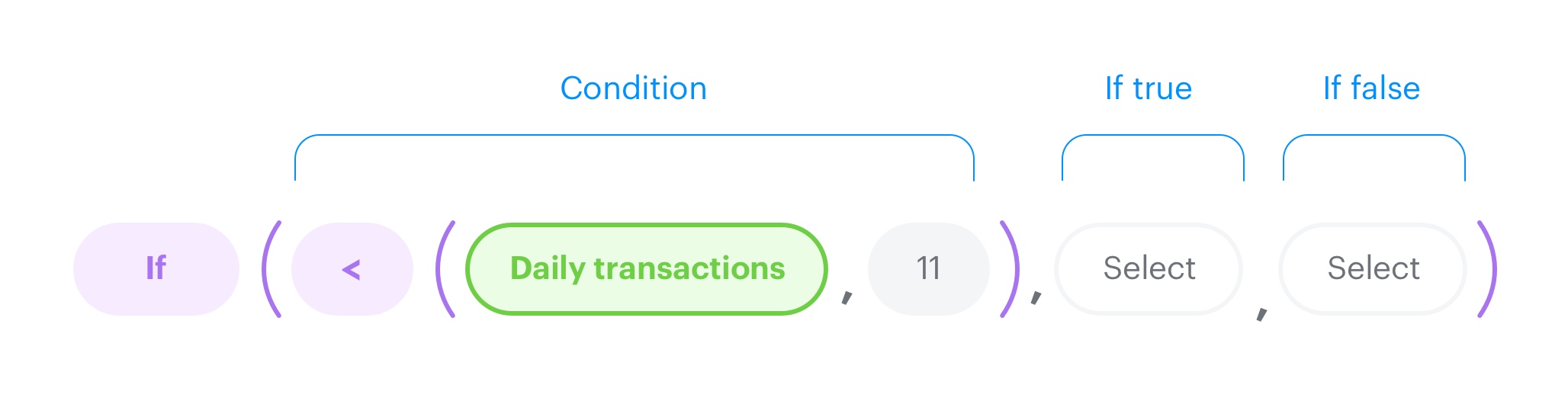Click the closing parenthesis after 11
This screenshot has width=1568, height=398.
point(1010,269)
